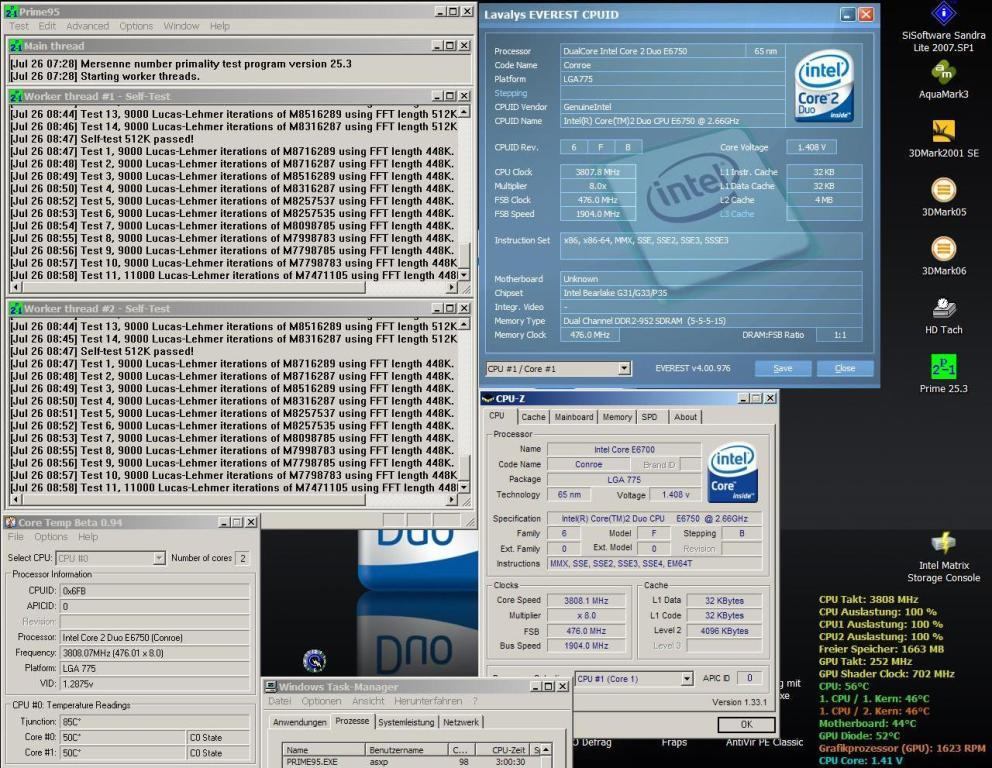The image size is (992, 768).
Task: Expand the CPU #1 / Core #1 dropdown in EVEREST
Action: click(x=624, y=368)
